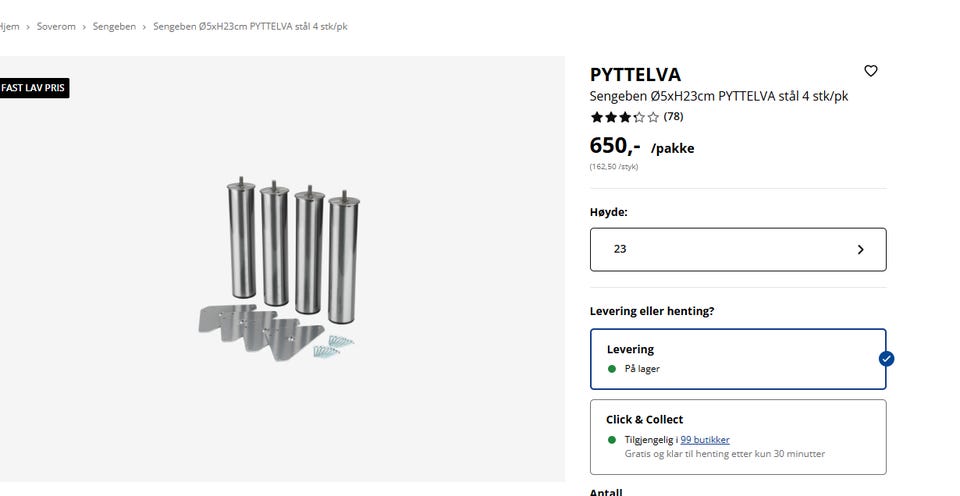The height and width of the screenshot is (496, 960).
Task: Open the (78) reviews count
Action: tap(673, 117)
